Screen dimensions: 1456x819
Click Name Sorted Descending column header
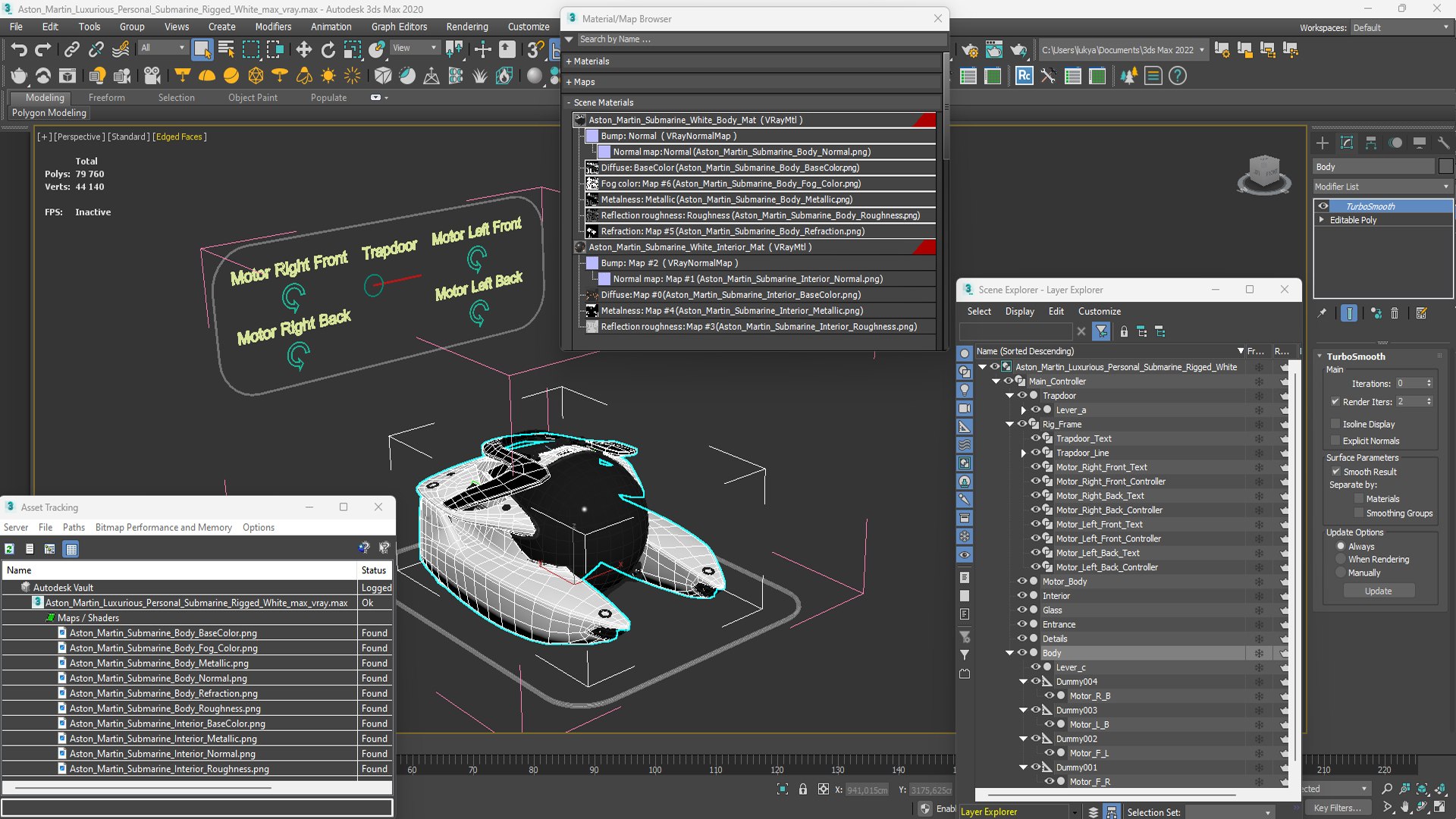(1110, 351)
